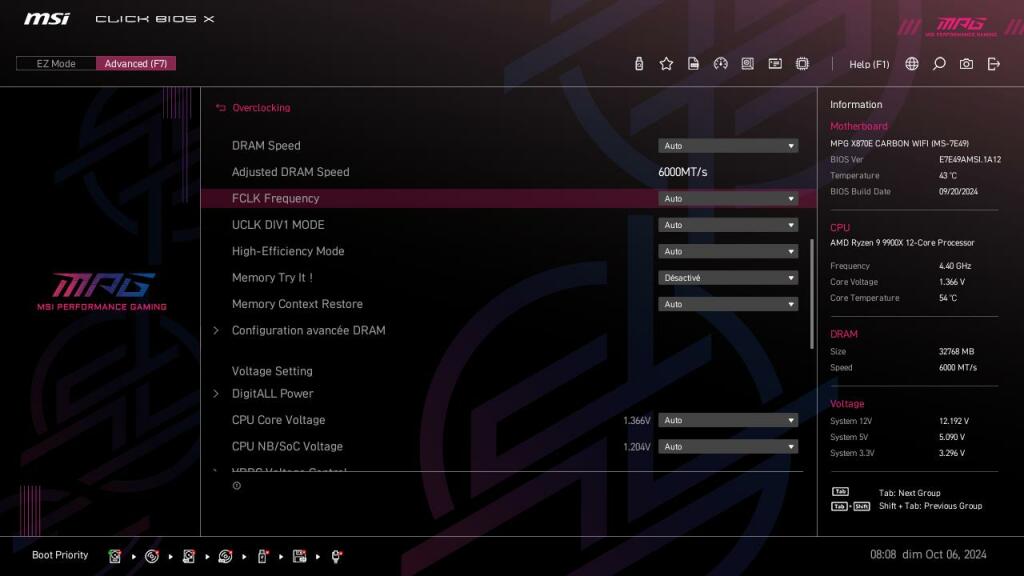
Task: Open the DRAM Speed dropdown
Action: (x=728, y=145)
